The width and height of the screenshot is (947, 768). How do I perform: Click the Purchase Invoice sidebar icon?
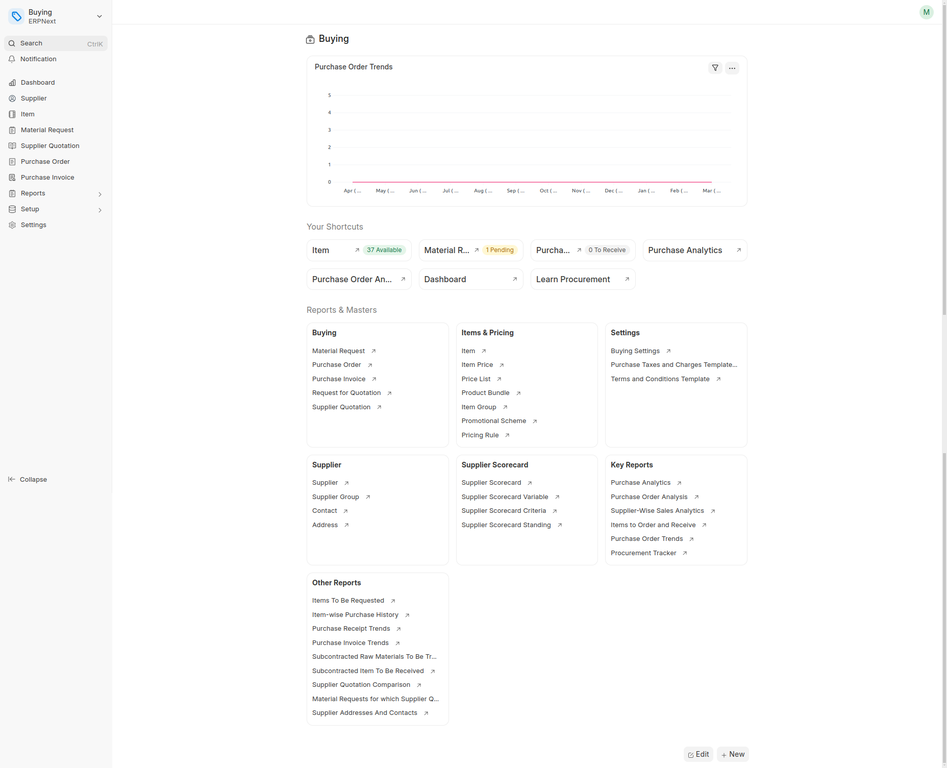click(12, 178)
